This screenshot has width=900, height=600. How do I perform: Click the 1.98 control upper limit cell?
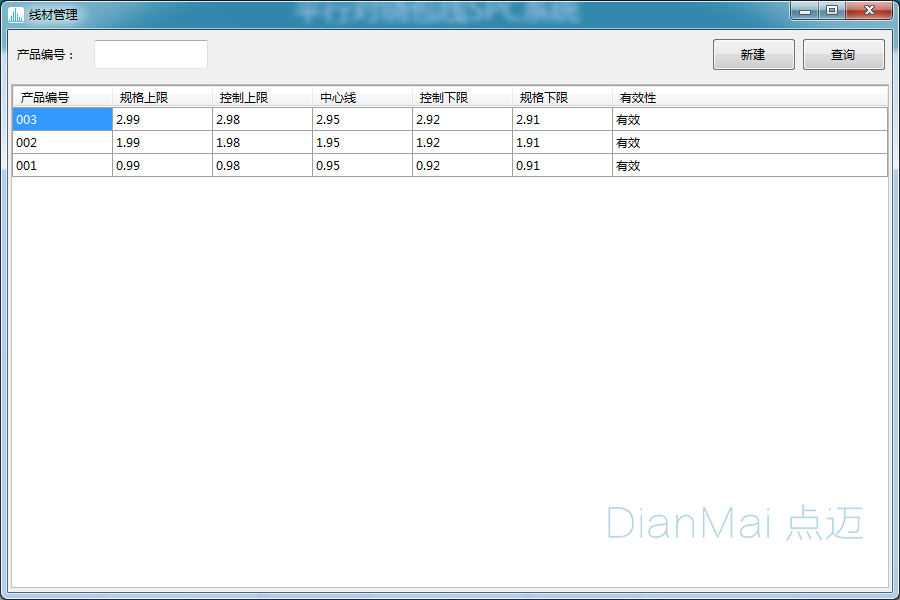pyautogui.click(x=262, y=143)
